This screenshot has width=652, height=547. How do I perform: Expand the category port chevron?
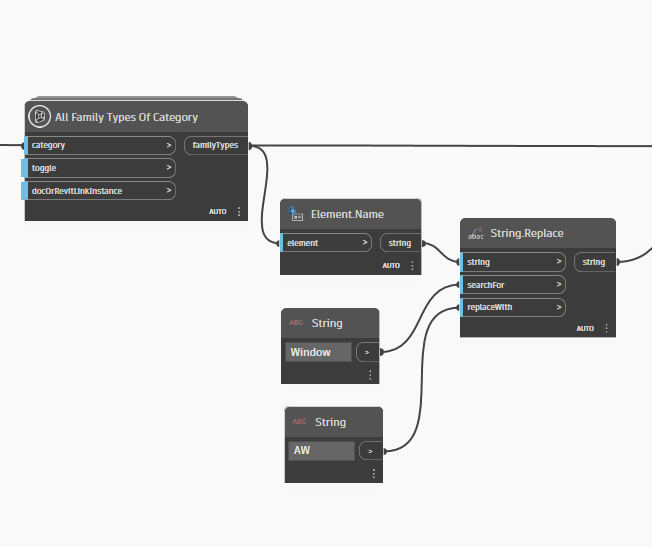coord(169,145)
